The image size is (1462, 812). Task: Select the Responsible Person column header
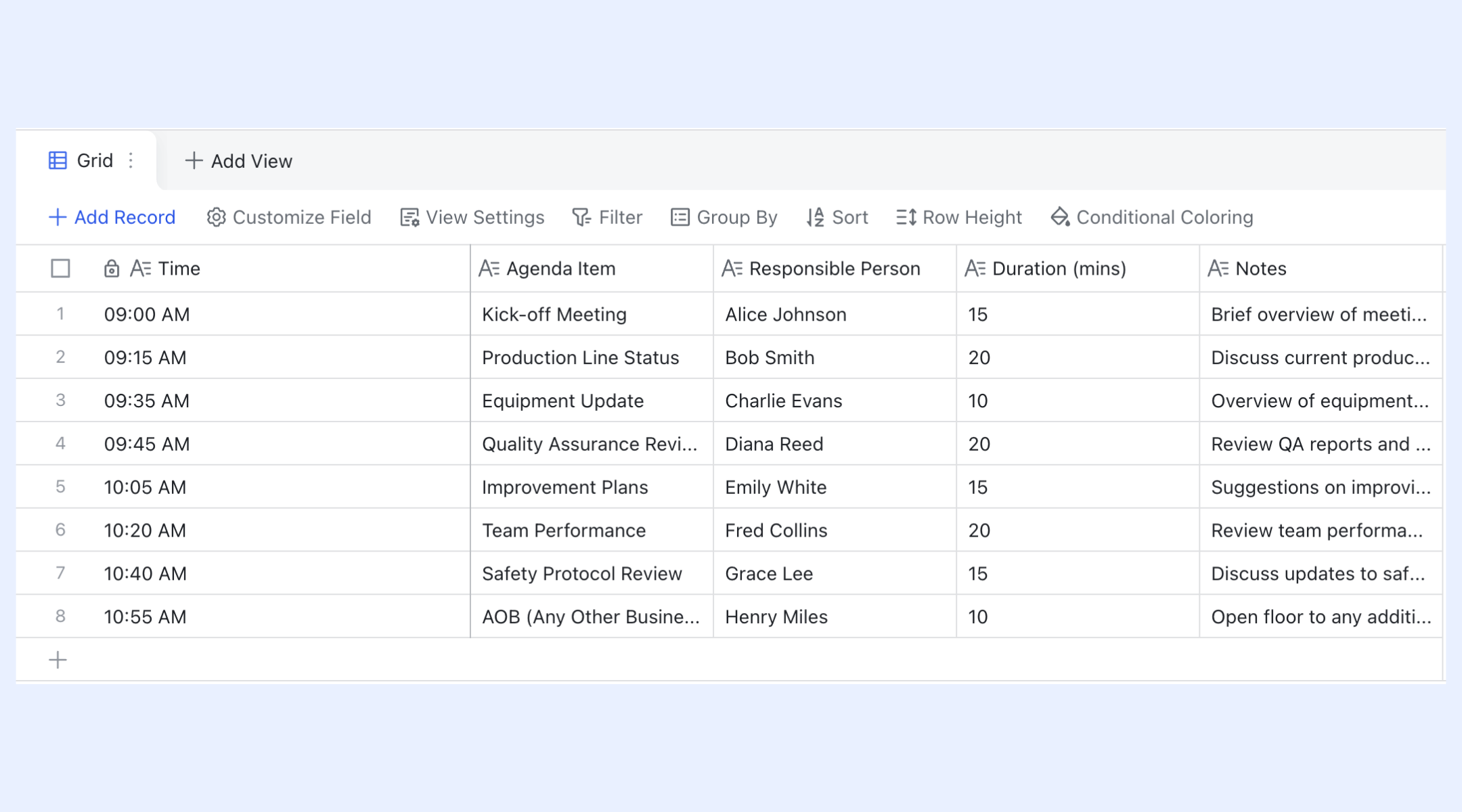click(835, 269)
